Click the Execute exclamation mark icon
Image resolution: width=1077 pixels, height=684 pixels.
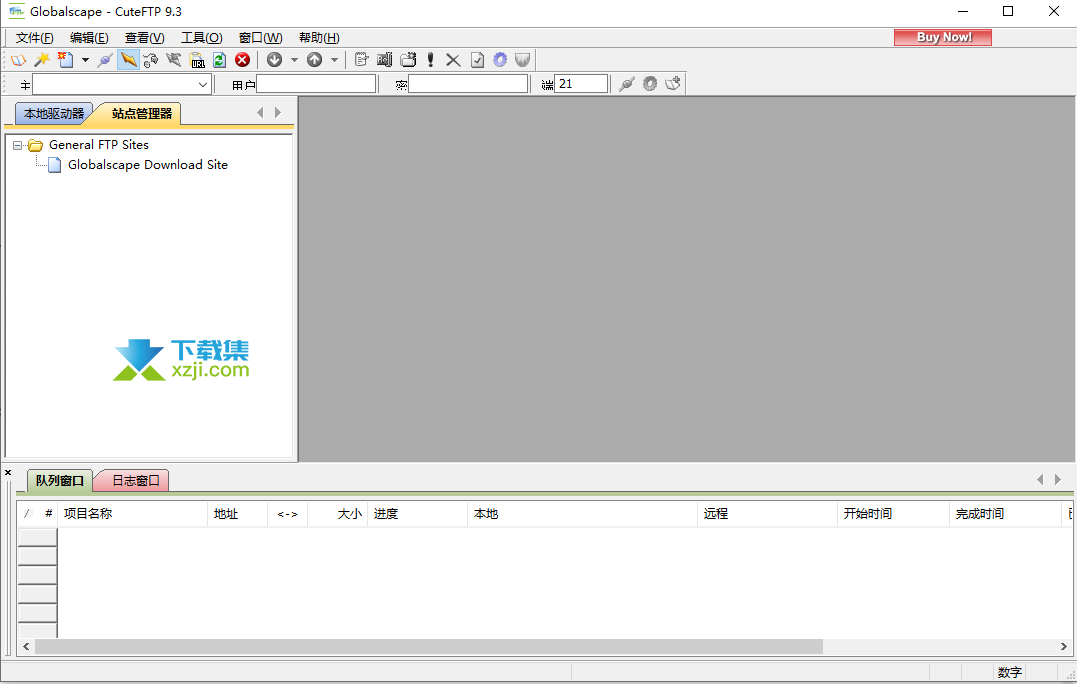point(431,60)
